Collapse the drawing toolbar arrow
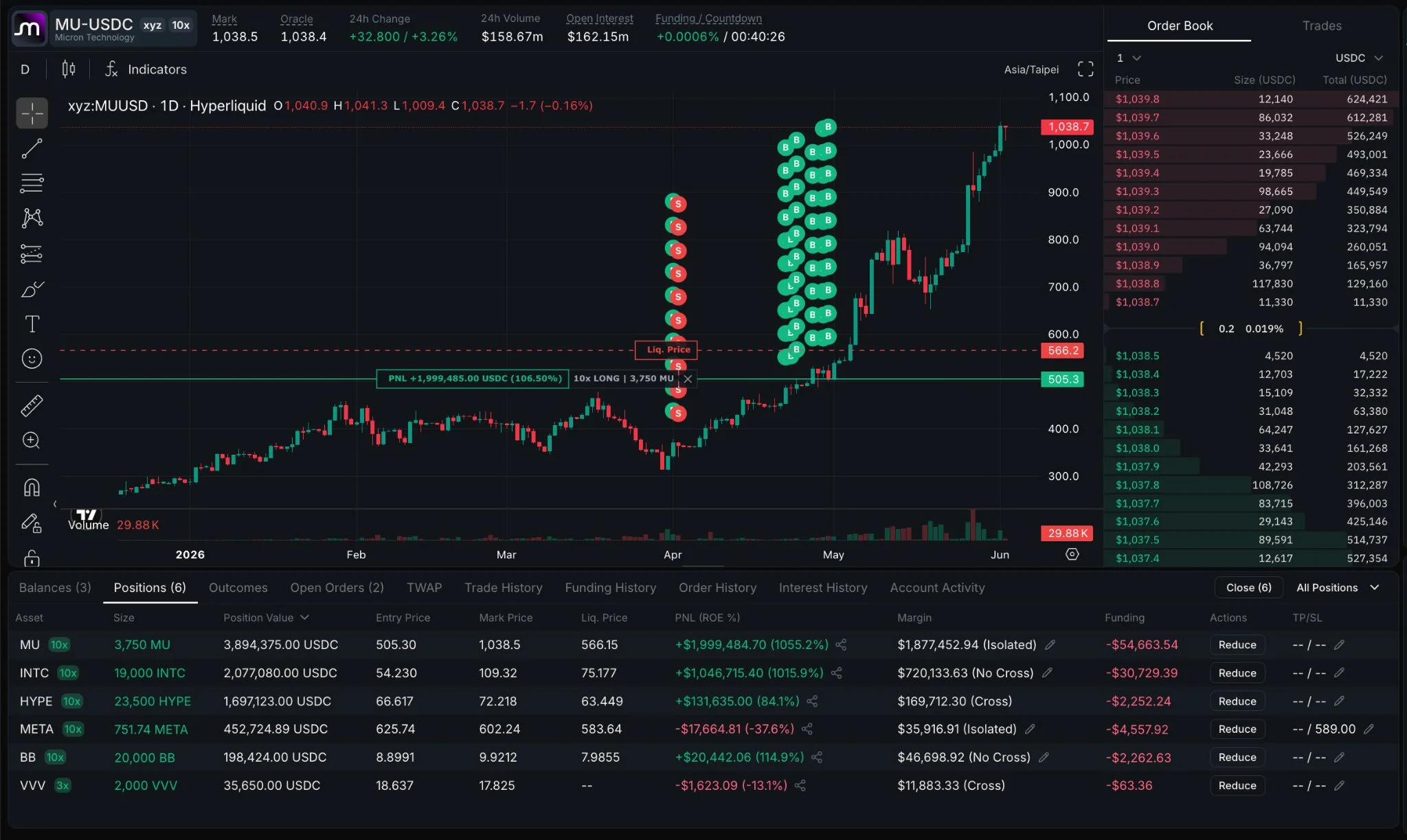This screenshot has width=1407, height=840. point(55,504)
